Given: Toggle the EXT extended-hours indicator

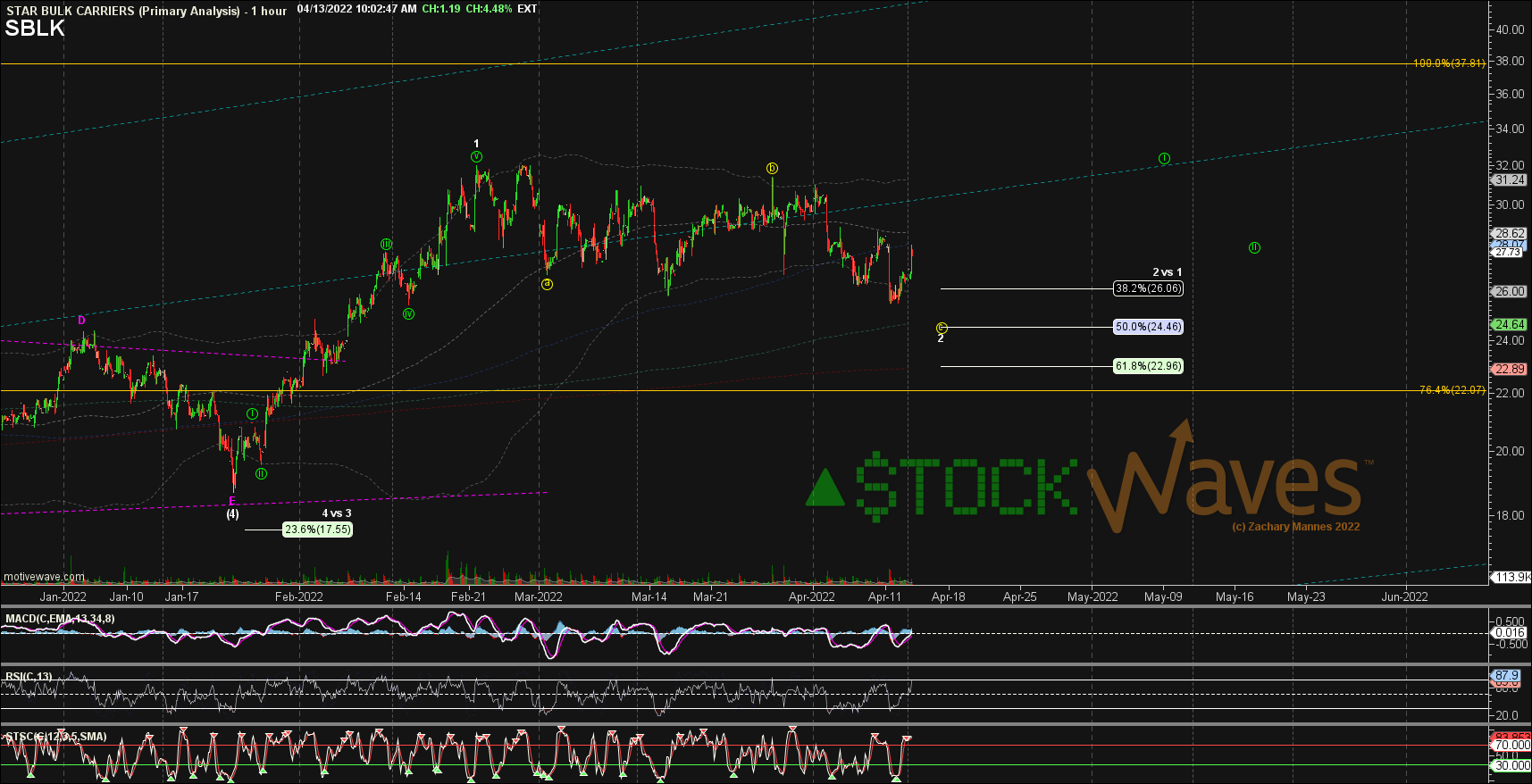Looking at the screenshot, I should click(x=527, y=9).
